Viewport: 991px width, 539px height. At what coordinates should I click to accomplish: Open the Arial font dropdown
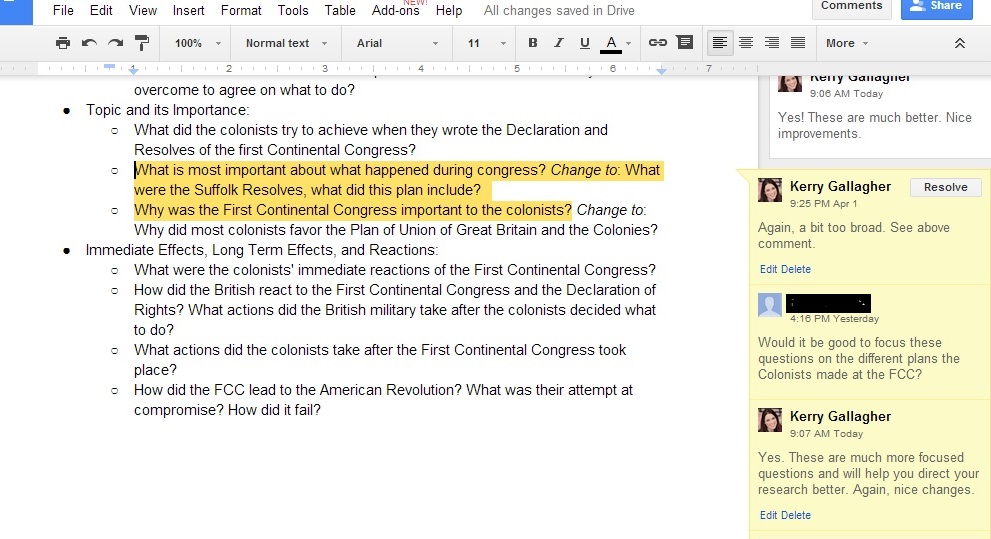click(x=397, y=43)
